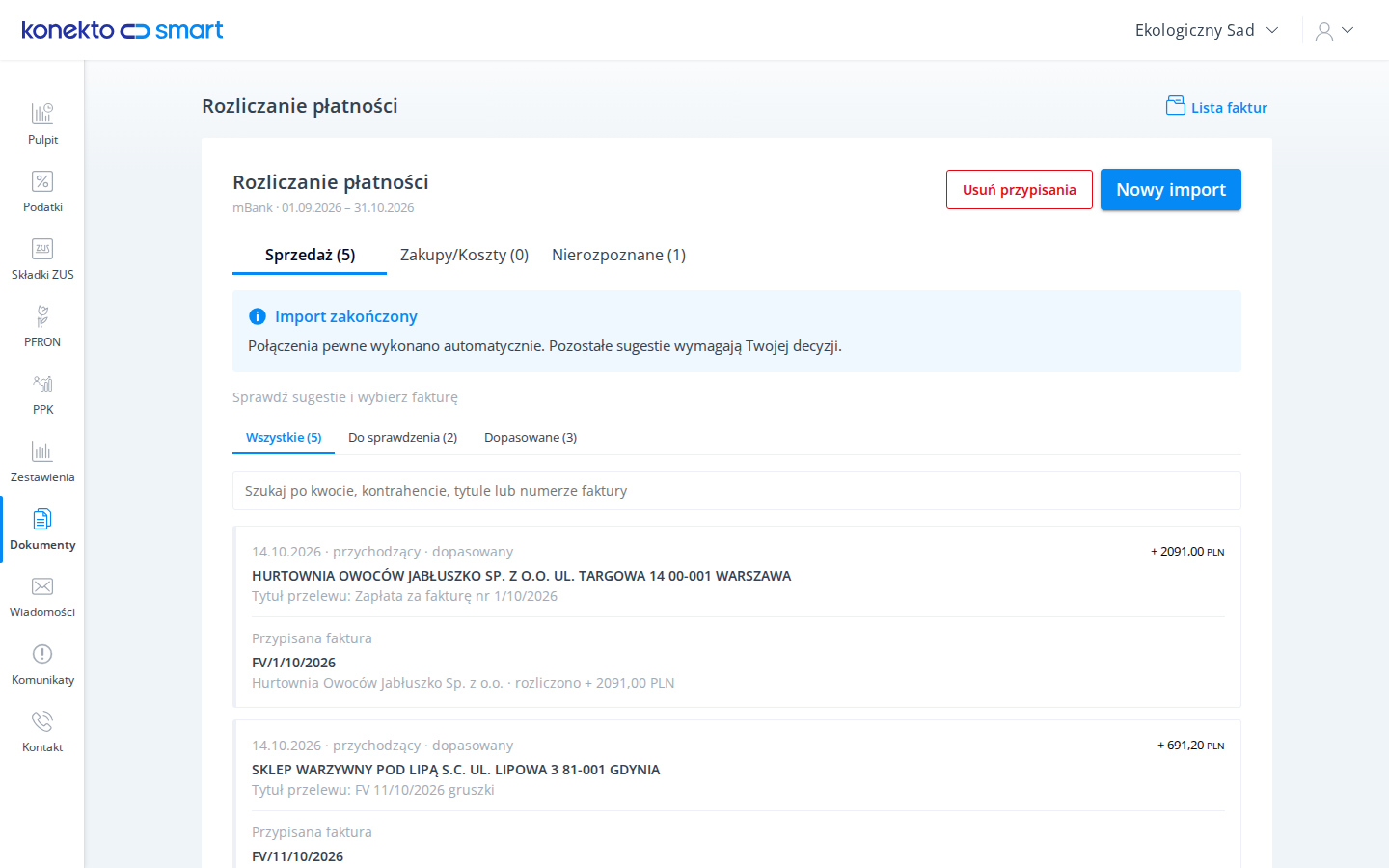Click the blue info icon in import banner
The height and width of the screenshot is (868, 1389).
point(258,316)
